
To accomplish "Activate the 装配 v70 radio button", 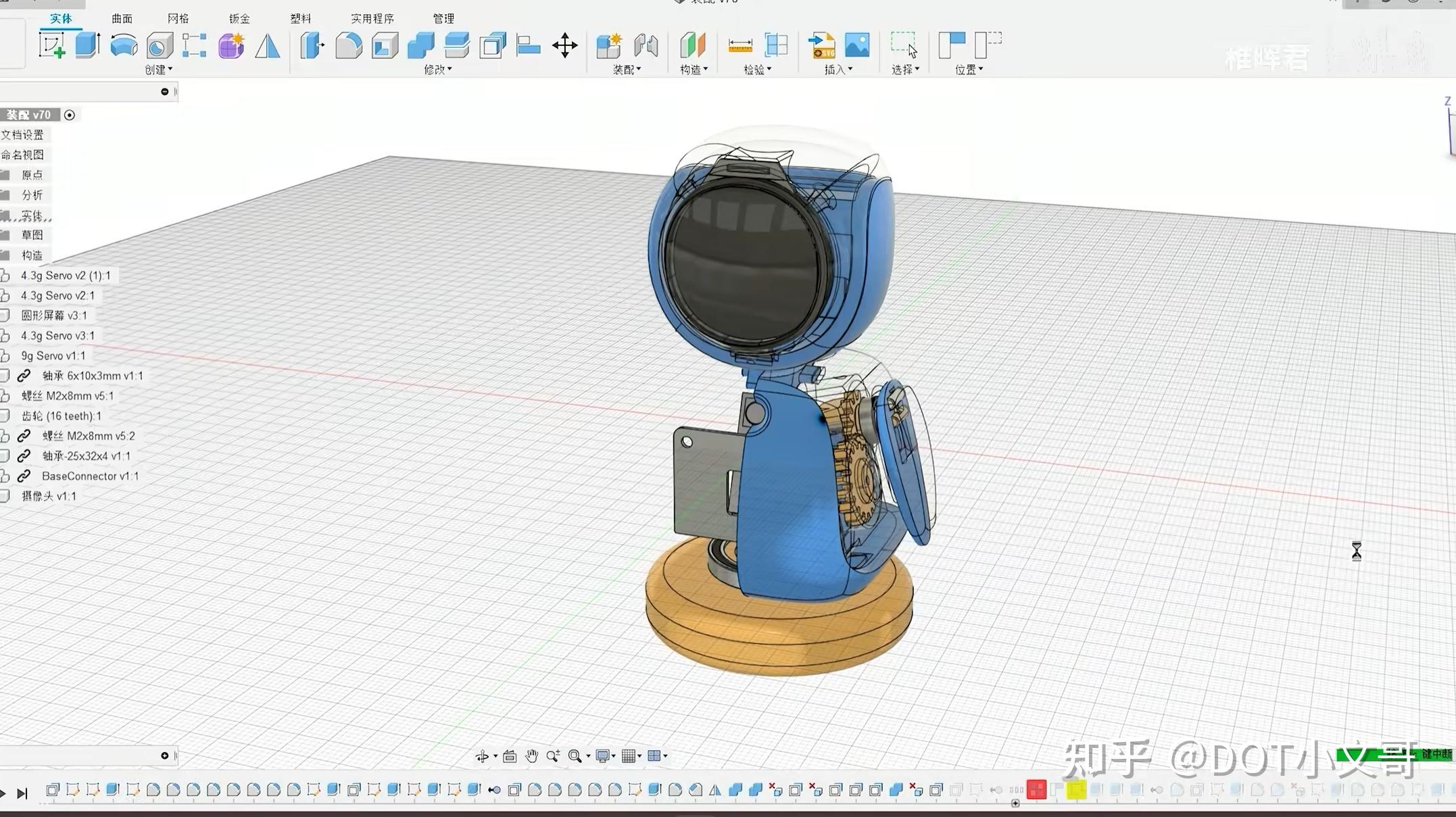I will pos(70,115).
